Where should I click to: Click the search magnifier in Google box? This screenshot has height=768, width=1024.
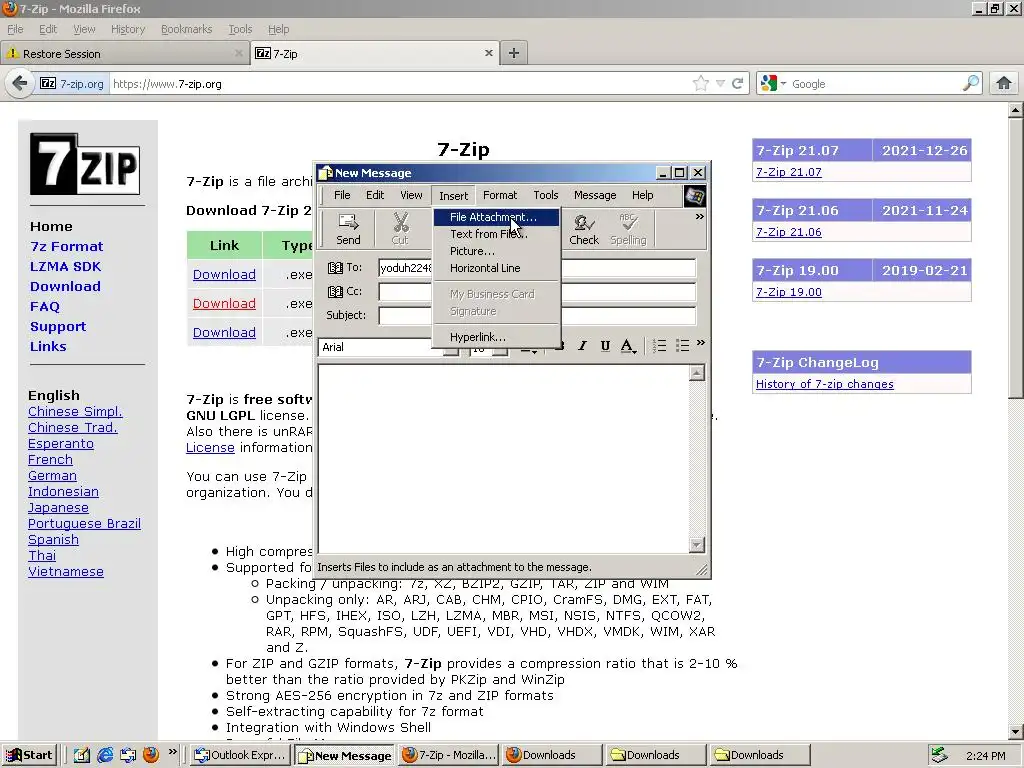tap(971, 84)
